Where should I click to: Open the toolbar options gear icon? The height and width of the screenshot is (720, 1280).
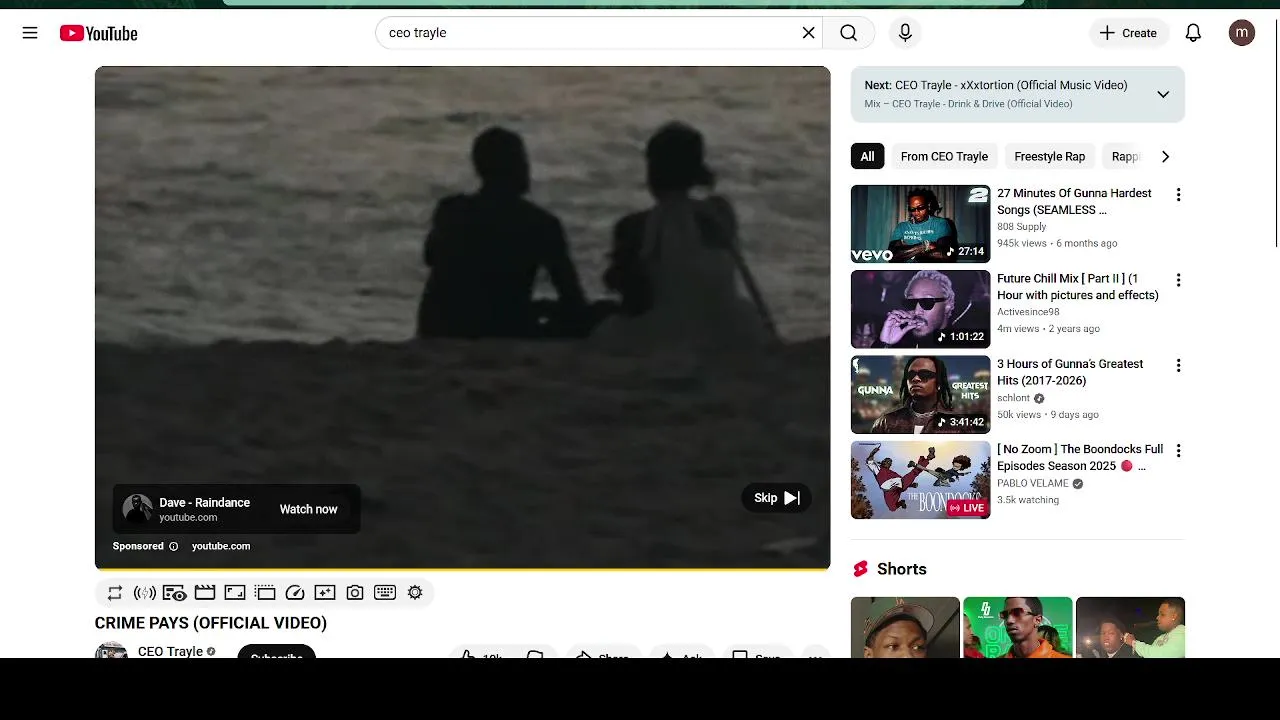pyautogui.click(x=415, y=593)
